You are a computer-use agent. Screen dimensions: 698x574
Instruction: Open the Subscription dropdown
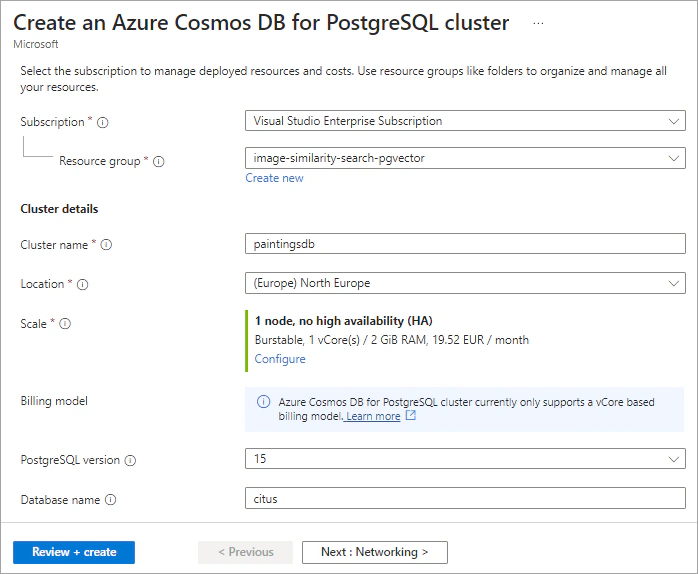[x=465, y=121]
